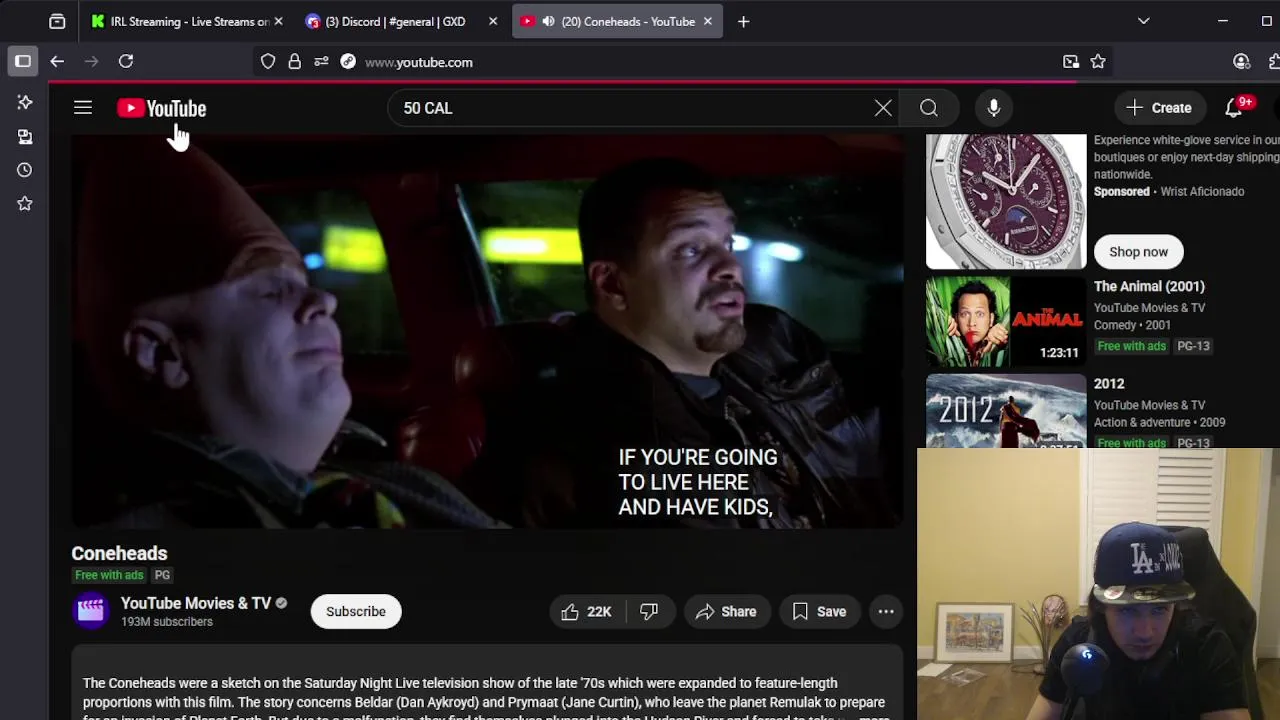Viewport: 1280px width, 720px height.
Task: Save the video to a playlist
Action: pos(820,612)
